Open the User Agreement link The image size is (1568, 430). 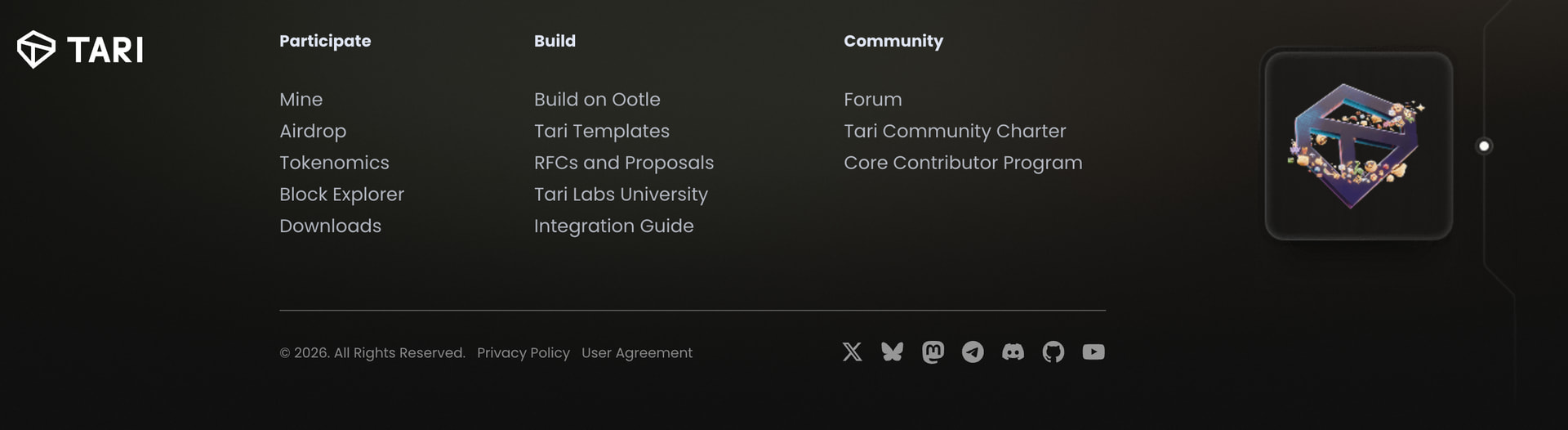tap(637, 353)
